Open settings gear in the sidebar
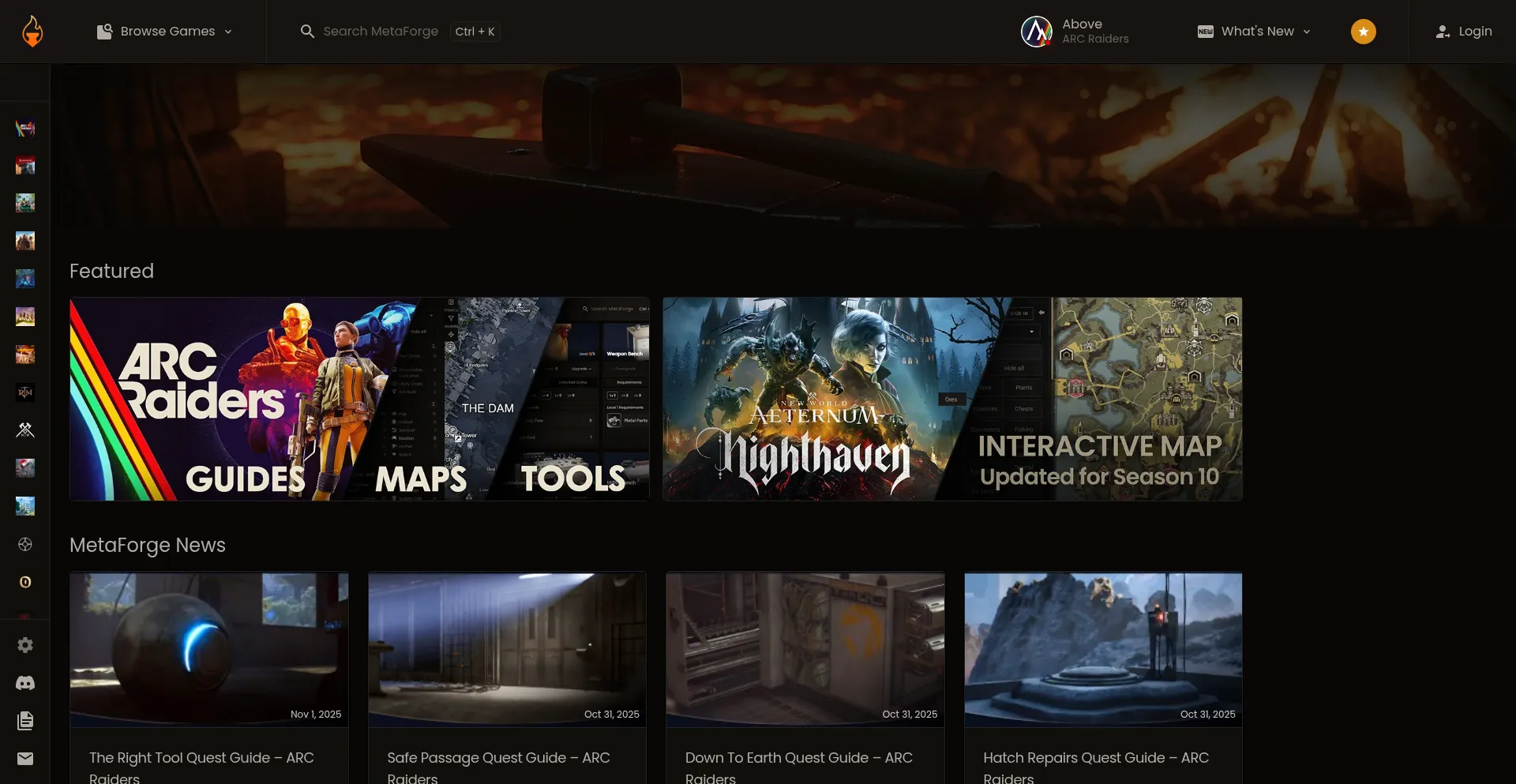This screenshot has height=784, width=1516. pos(25,645)
